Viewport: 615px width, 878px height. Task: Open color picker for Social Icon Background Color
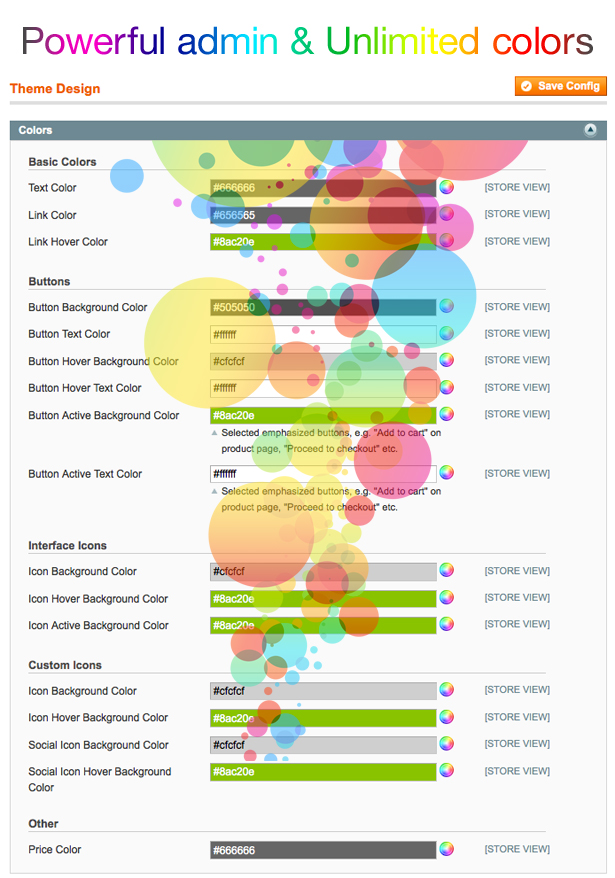(447, 744)
